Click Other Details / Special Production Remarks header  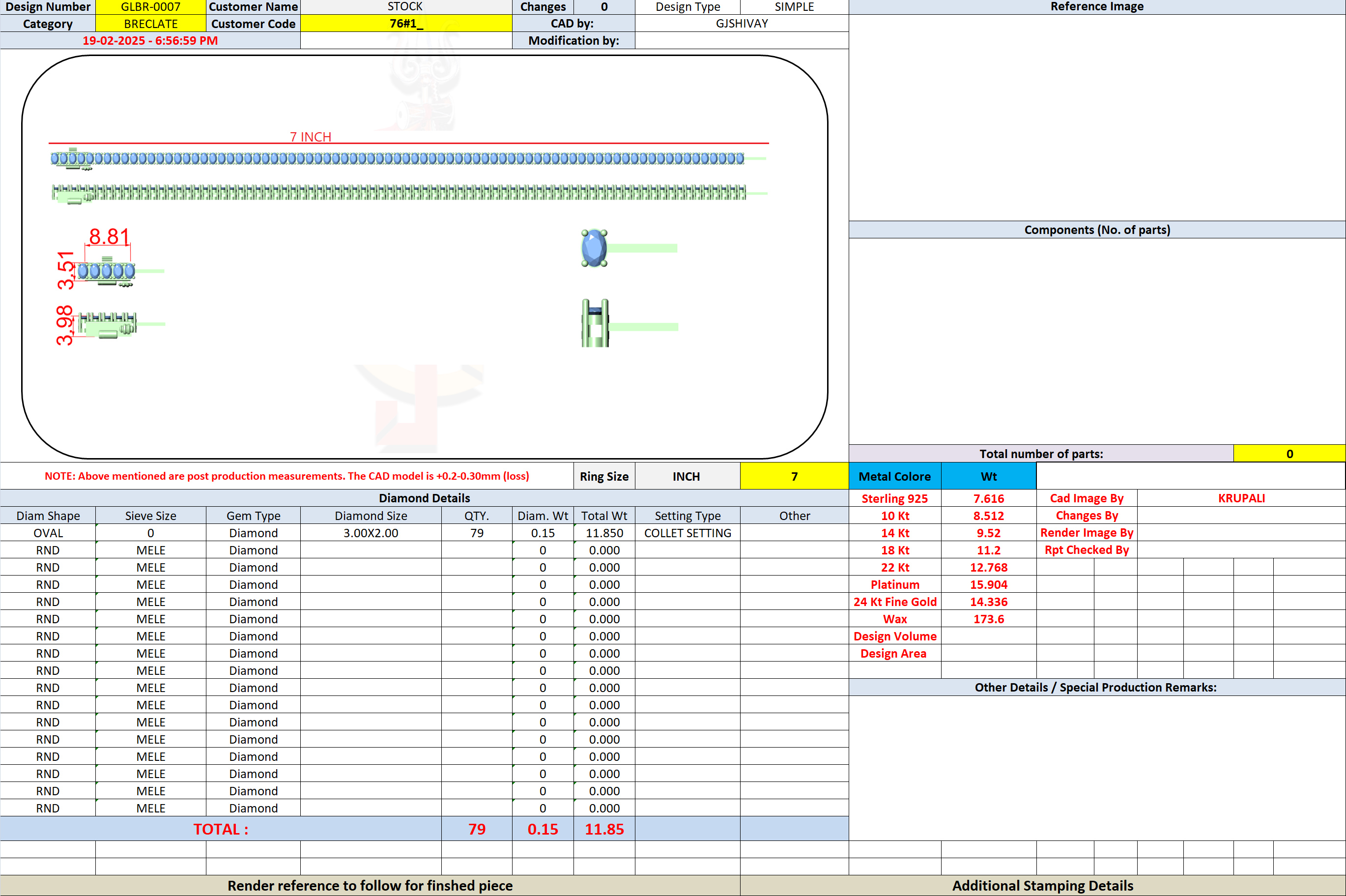[1096, 687]
